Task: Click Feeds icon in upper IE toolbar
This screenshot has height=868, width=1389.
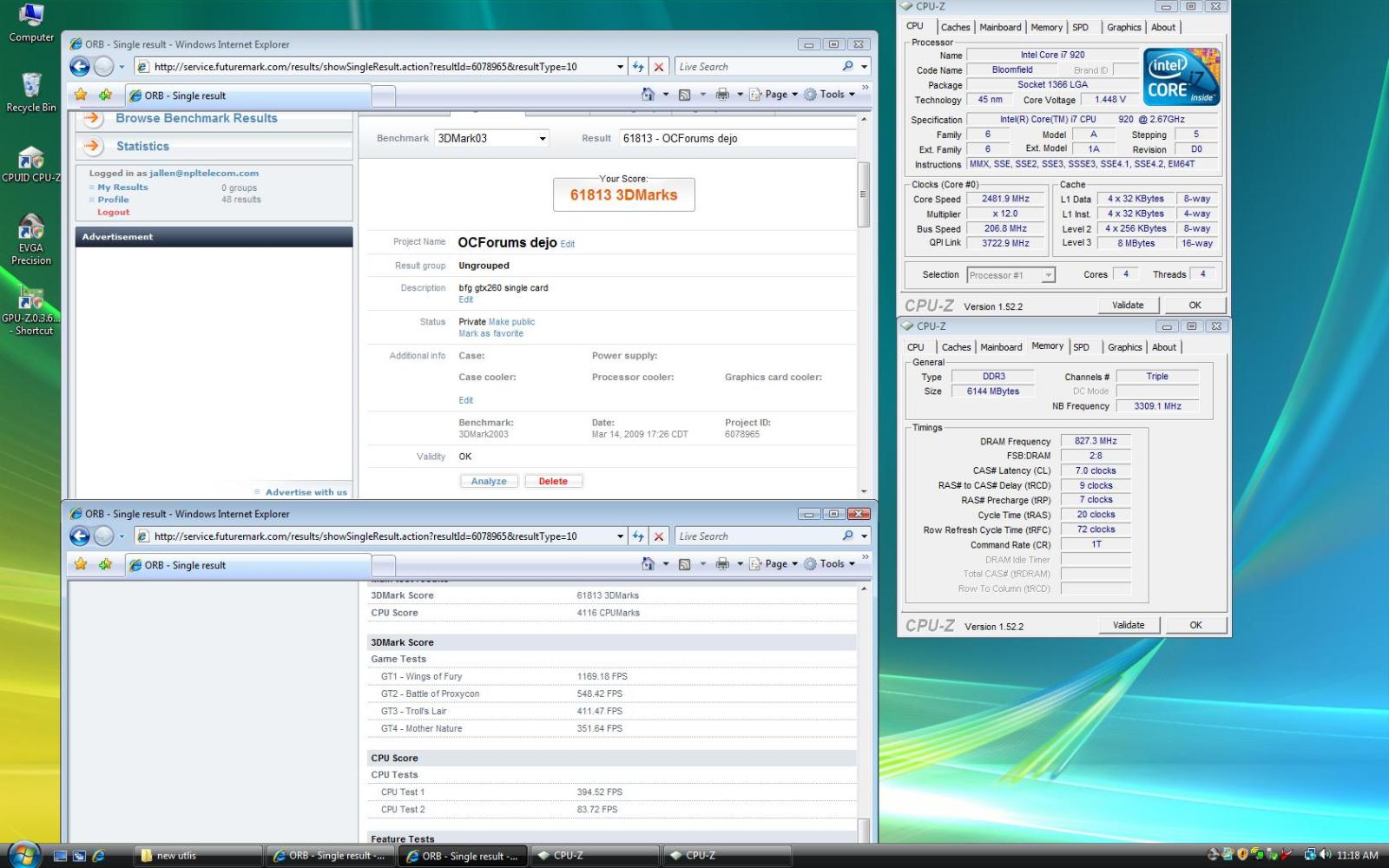Action: [x=684, y=95]
